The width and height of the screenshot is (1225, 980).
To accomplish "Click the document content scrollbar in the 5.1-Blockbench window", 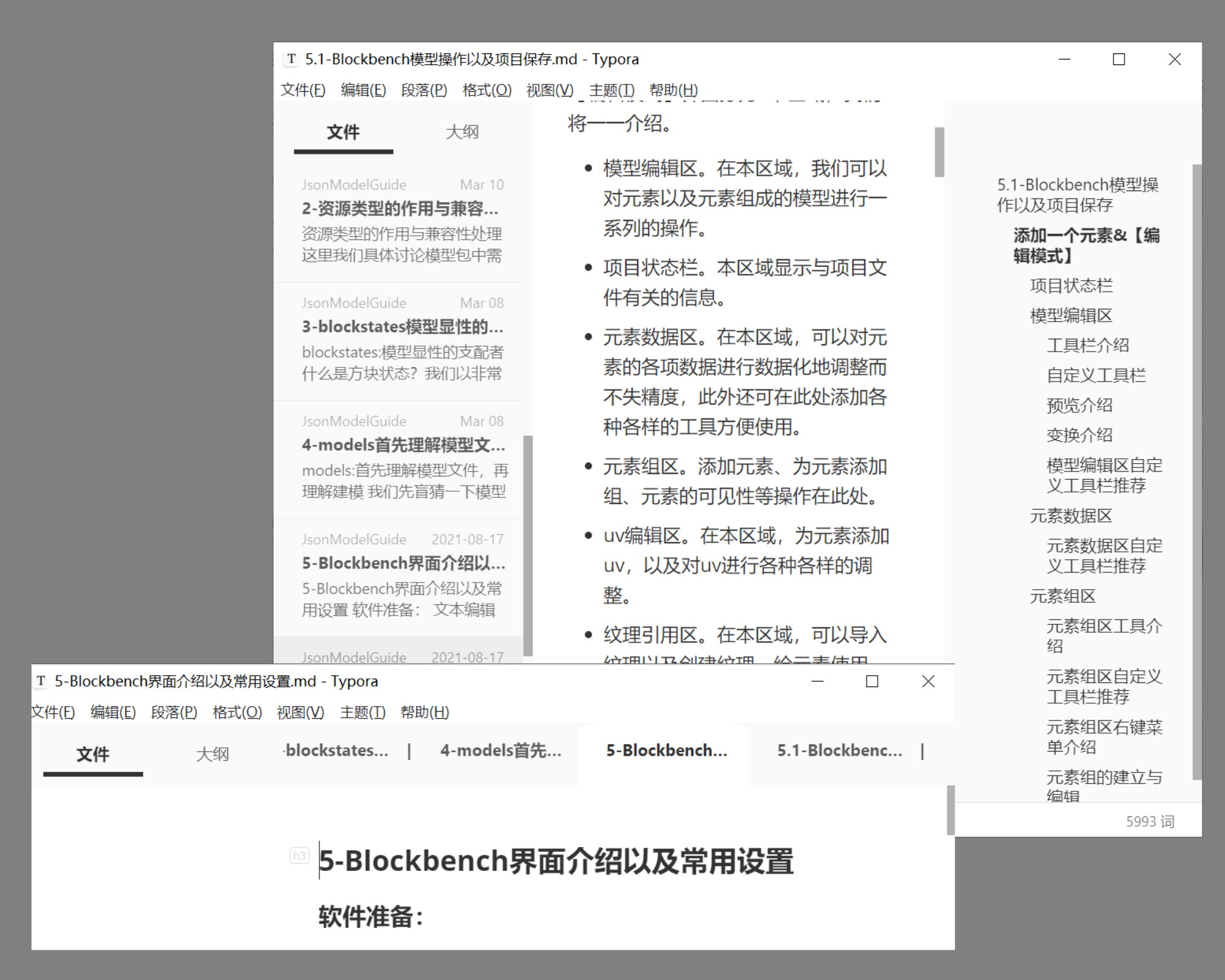I will [x=939, y=152].
